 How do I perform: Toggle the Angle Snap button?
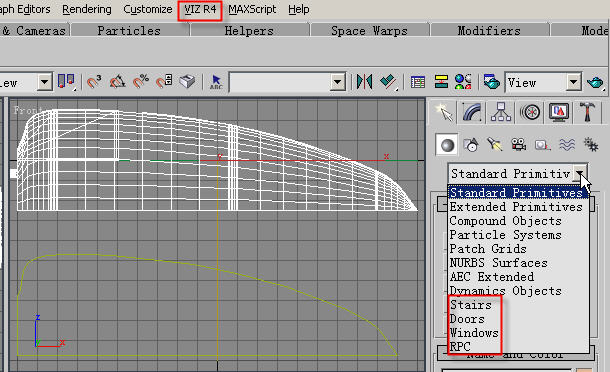(117, 82)
